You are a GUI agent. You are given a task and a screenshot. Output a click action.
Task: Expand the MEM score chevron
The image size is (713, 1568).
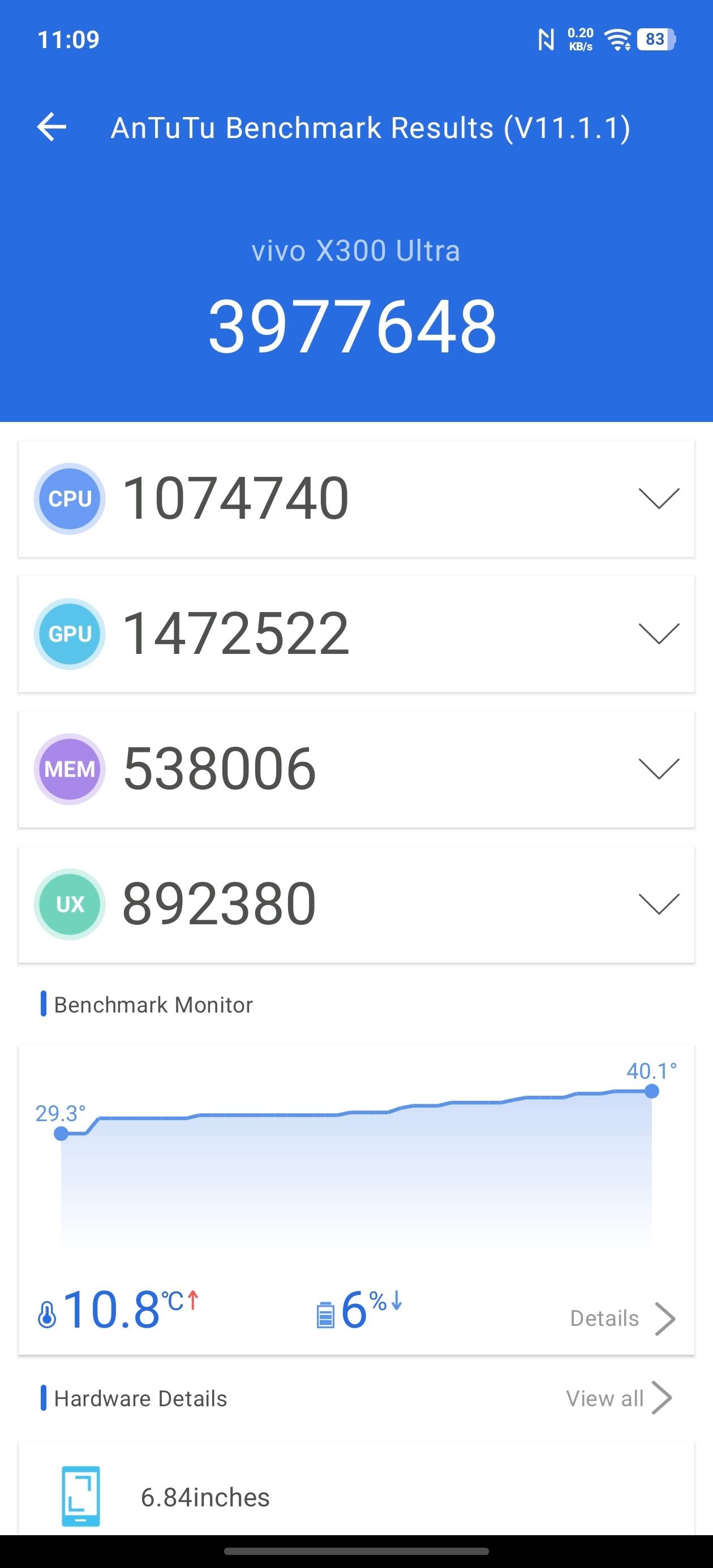point(659,769)
